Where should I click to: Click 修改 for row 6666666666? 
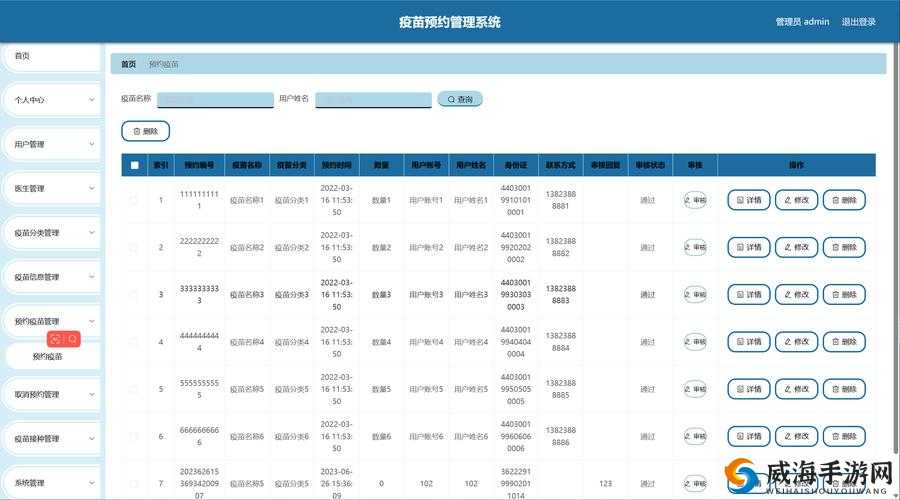pyautogui.click(x=796, y=436)
